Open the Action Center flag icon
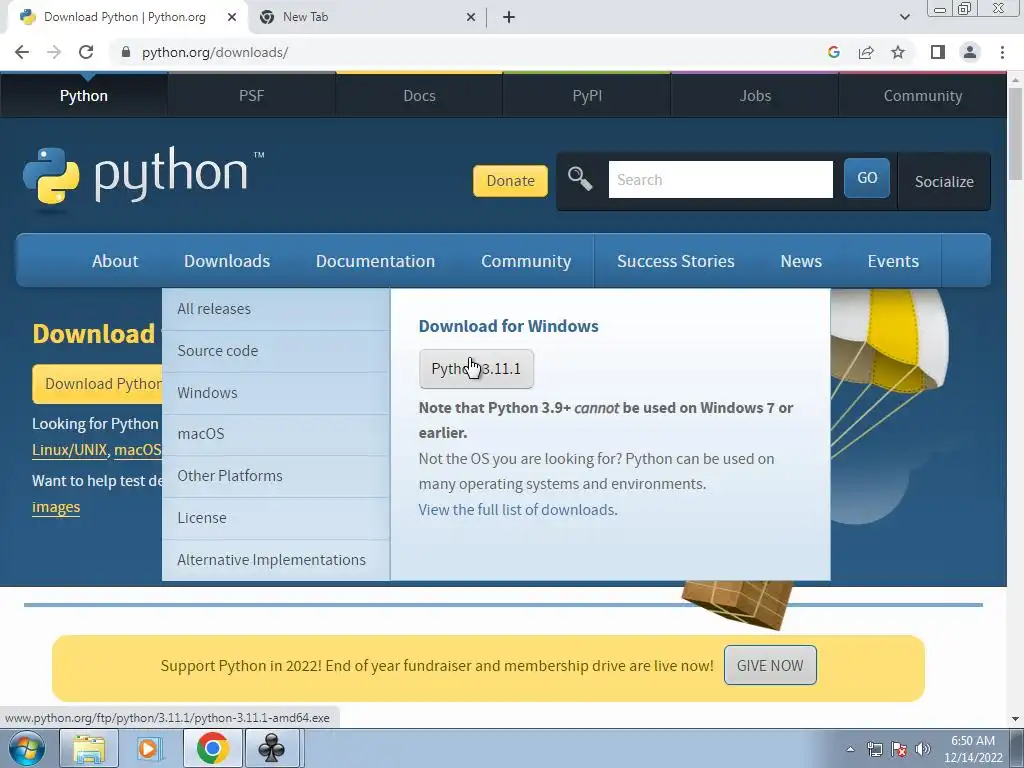This screenshot has height=768, width=1024. pos(899,749)
